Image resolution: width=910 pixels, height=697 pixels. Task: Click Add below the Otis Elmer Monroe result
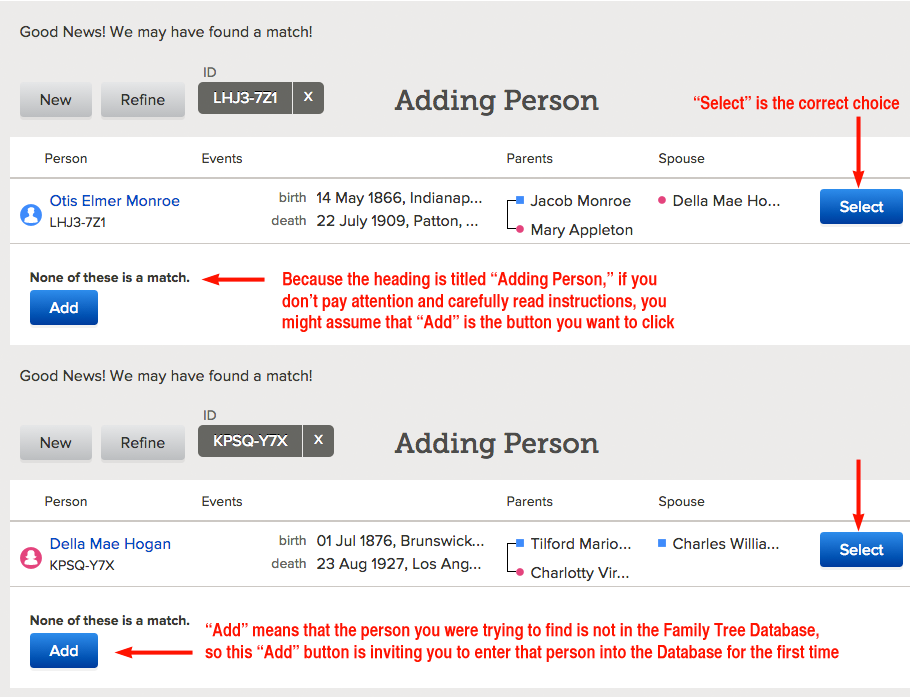click(64, 308)
